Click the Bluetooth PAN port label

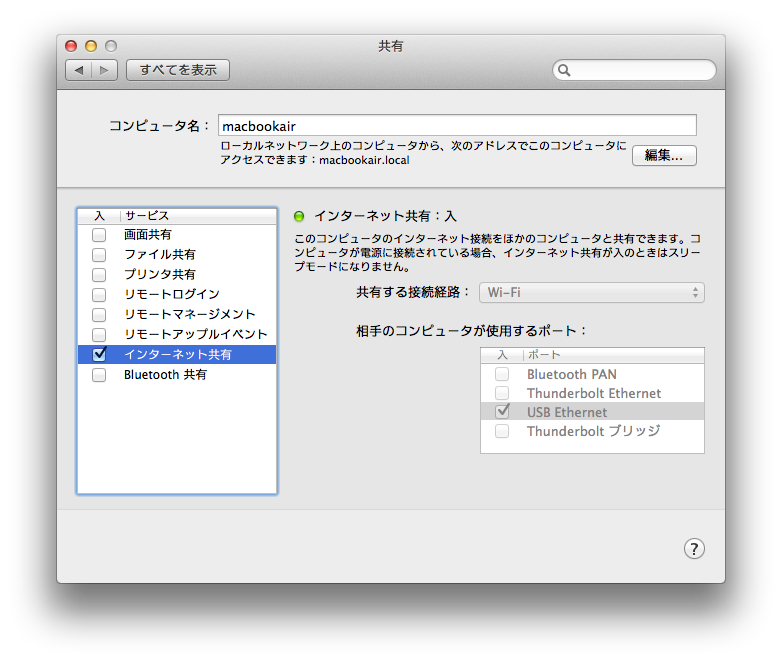(572, 374)
